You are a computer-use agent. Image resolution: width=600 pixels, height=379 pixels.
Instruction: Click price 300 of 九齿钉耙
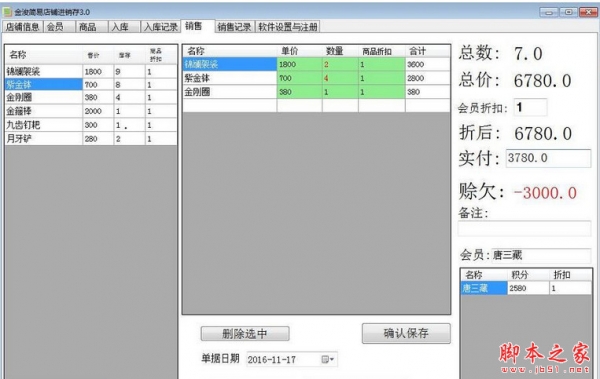click(x=98, y=125)
